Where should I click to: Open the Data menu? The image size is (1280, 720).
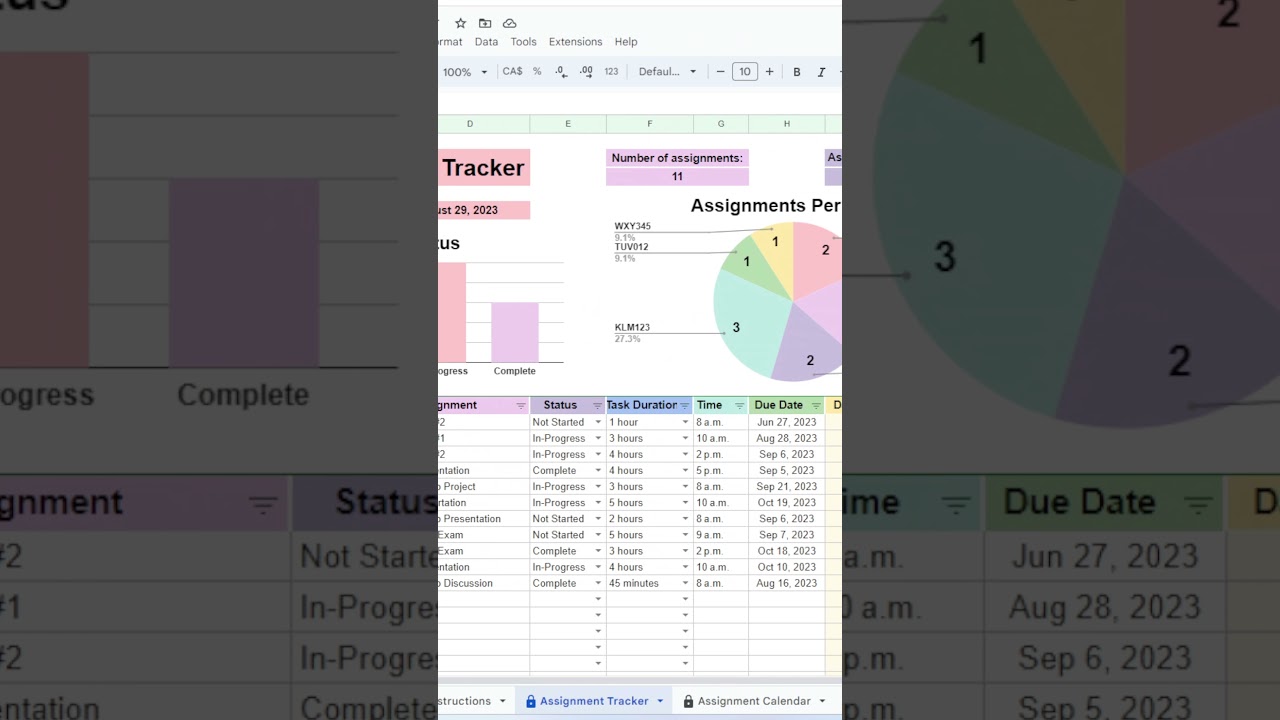486,42
